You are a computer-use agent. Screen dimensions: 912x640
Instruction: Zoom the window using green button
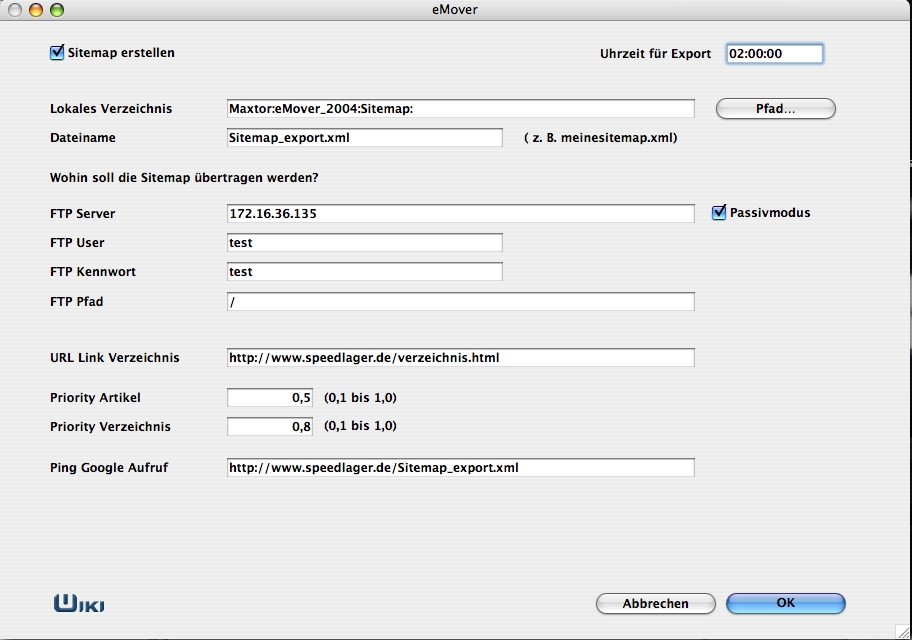point(57,10)
